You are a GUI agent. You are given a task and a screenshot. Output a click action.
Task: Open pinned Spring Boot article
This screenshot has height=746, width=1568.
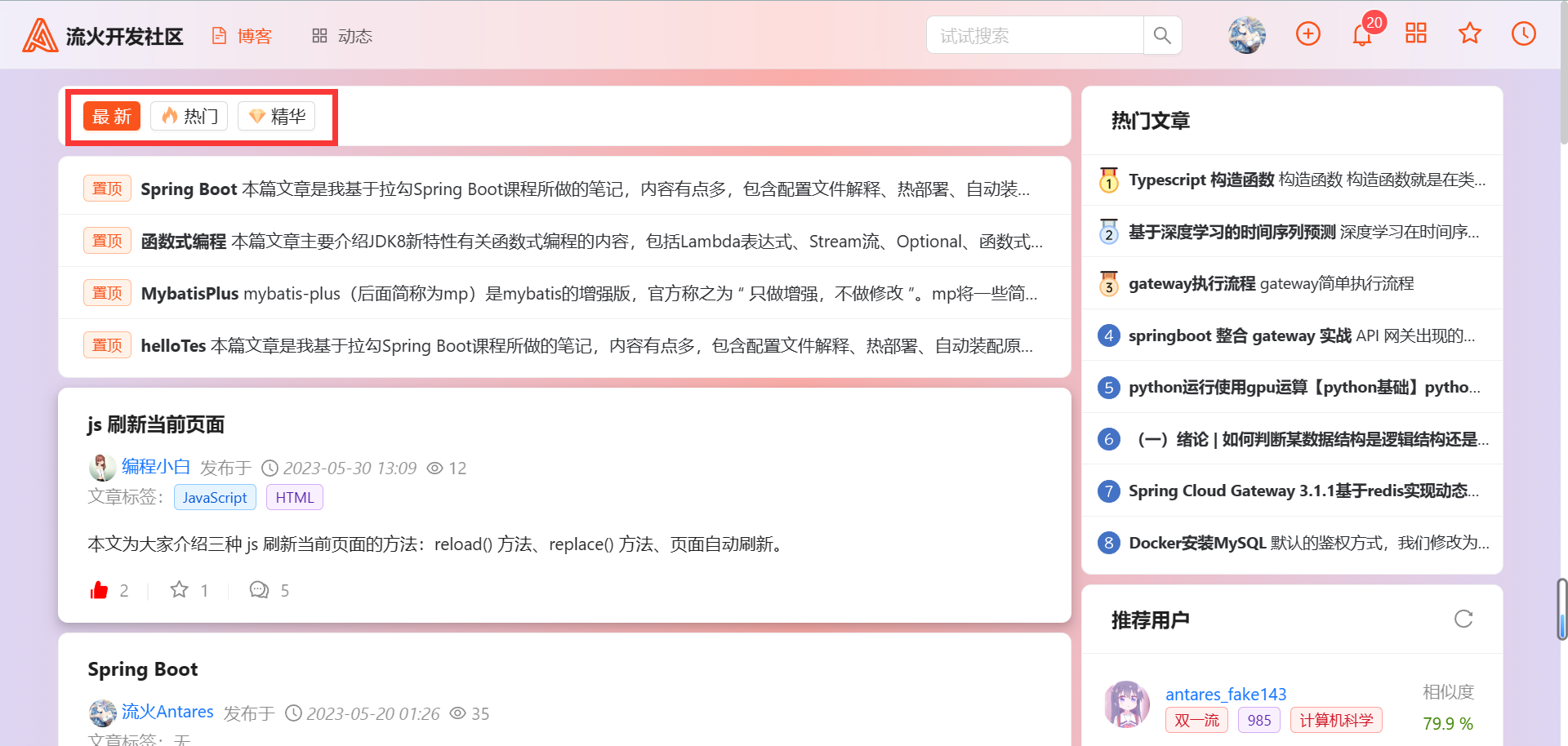pos(585,189)
